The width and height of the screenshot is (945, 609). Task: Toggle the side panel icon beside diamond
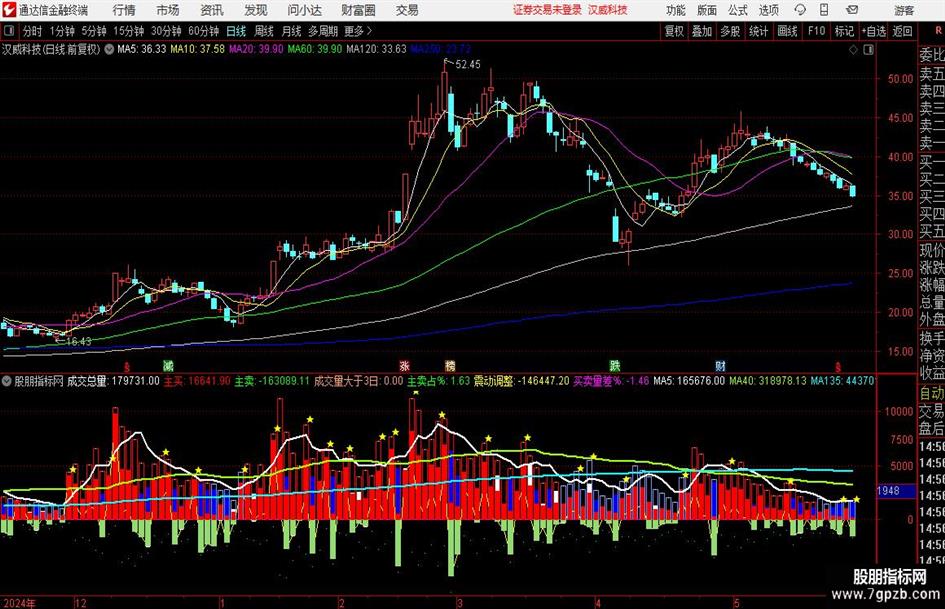coord(868,49)
